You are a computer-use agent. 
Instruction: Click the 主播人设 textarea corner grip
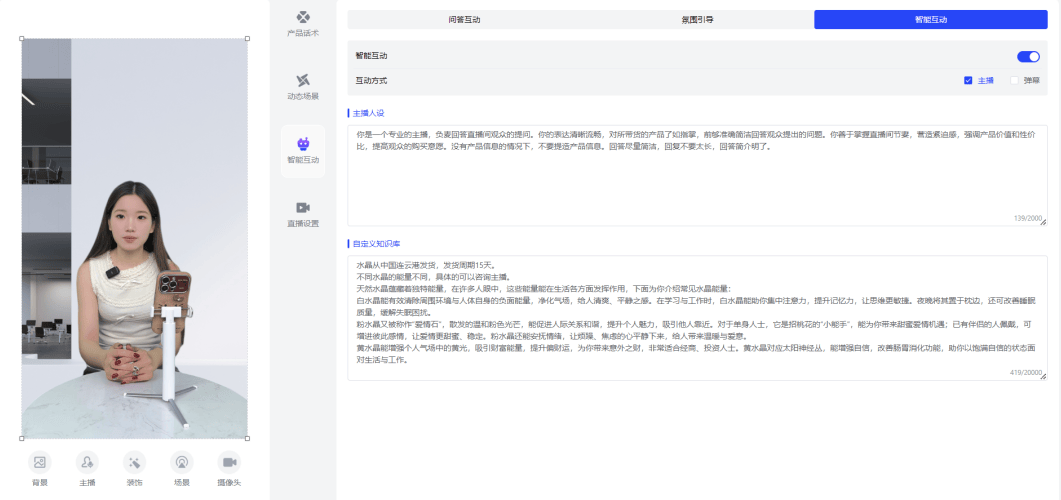tap(1043, 222)
